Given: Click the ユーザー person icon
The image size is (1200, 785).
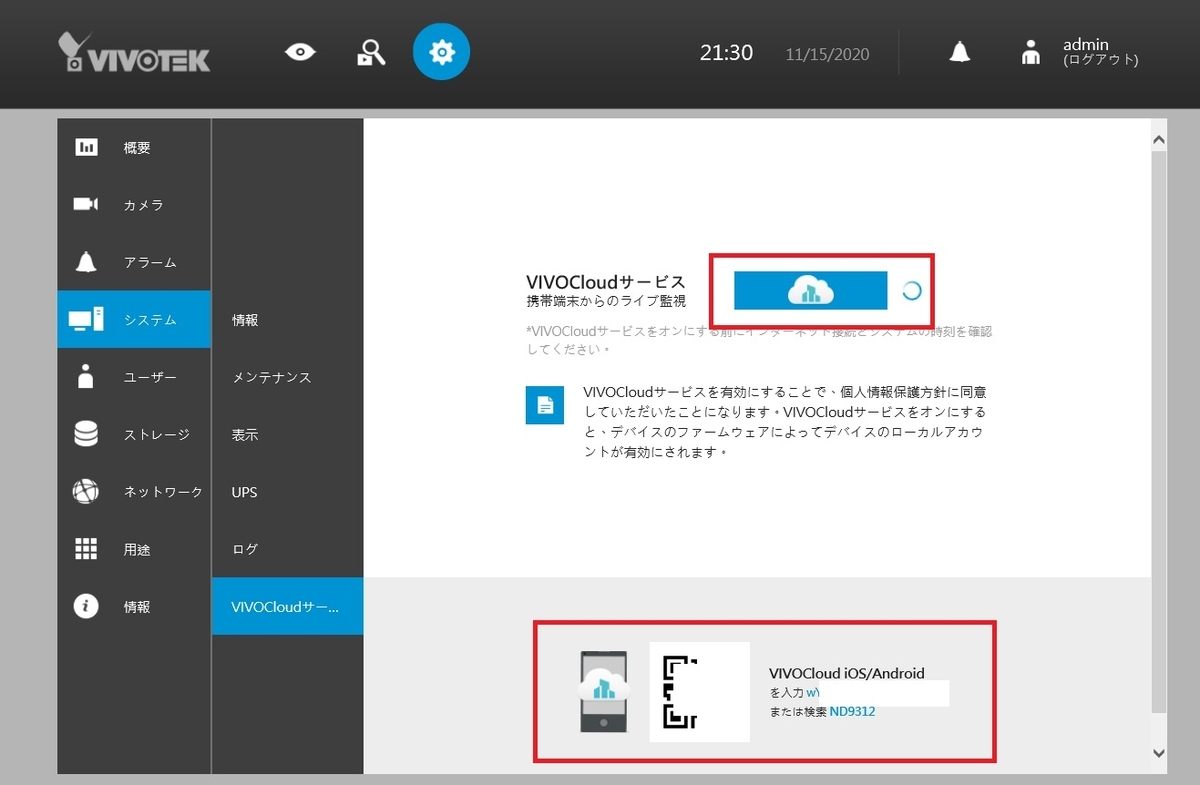Looking at the screenshot, I should 86,377.
